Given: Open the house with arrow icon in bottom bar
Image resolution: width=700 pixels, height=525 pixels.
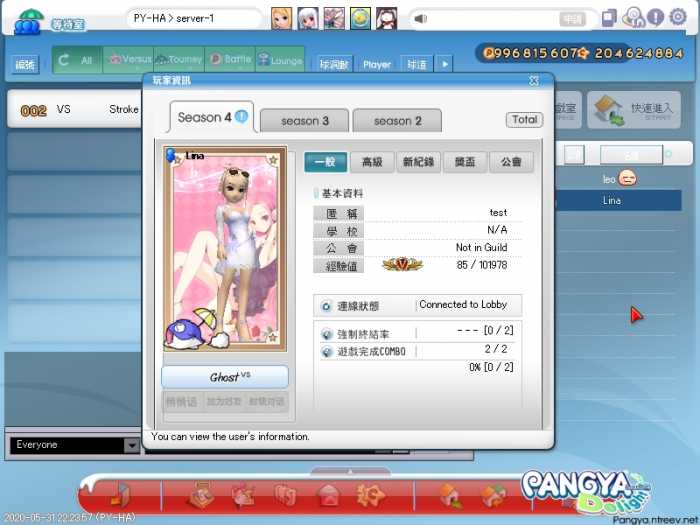Looking at the screenshot, I should pos(451,496).
